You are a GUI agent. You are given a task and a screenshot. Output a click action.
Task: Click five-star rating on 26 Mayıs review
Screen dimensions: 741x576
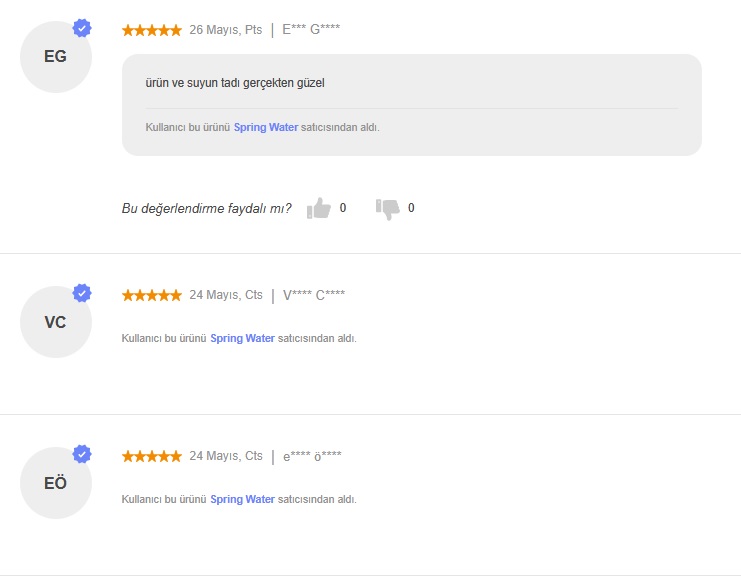pos(152,30)
